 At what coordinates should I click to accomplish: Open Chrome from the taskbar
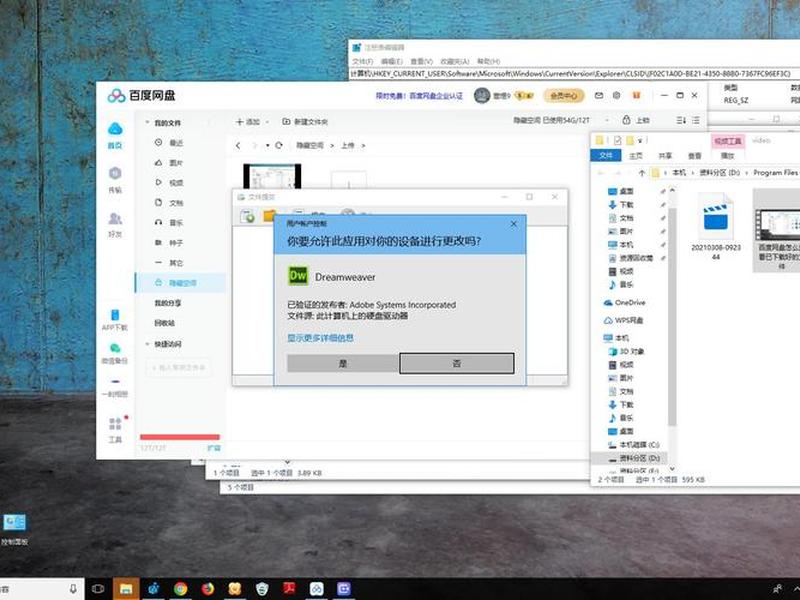pos(180,589)
